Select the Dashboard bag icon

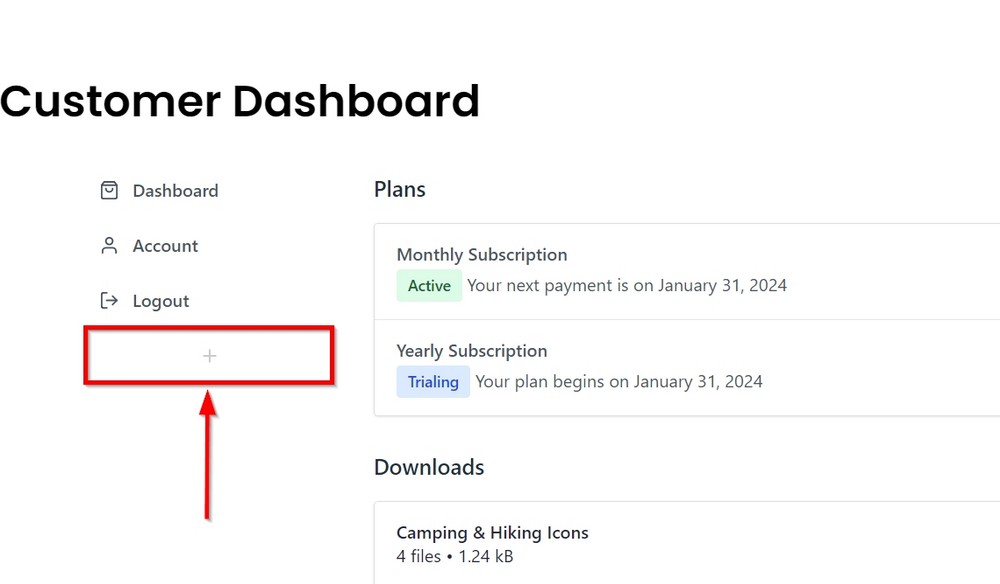[108, 190]
